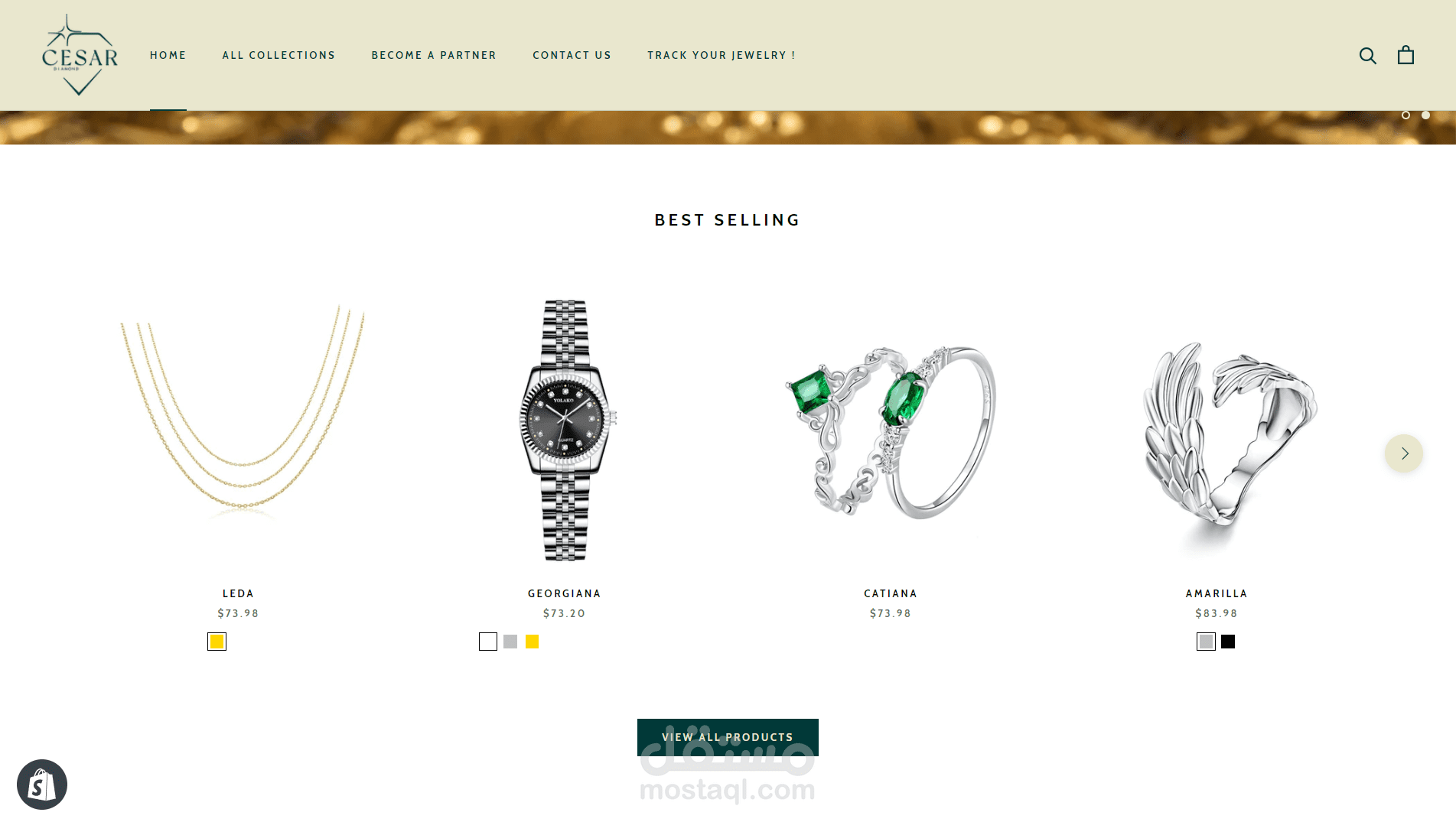Open Become a Partner page

point(434,55)
